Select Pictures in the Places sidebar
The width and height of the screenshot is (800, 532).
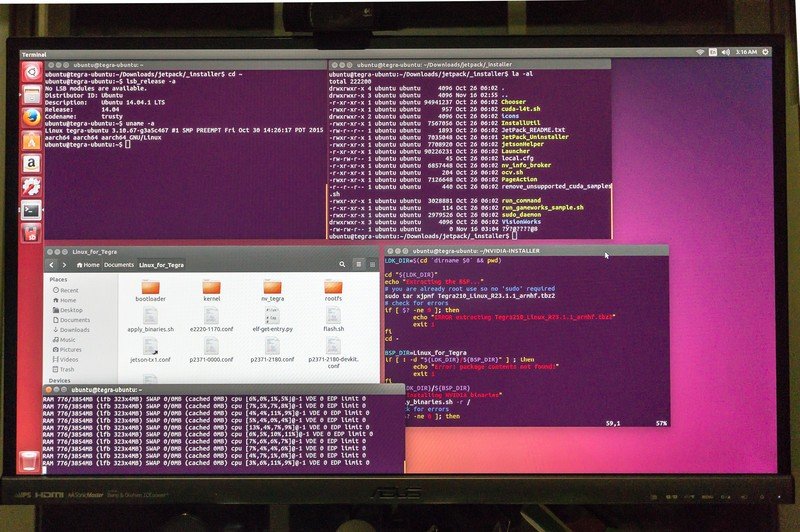point(67,350)
